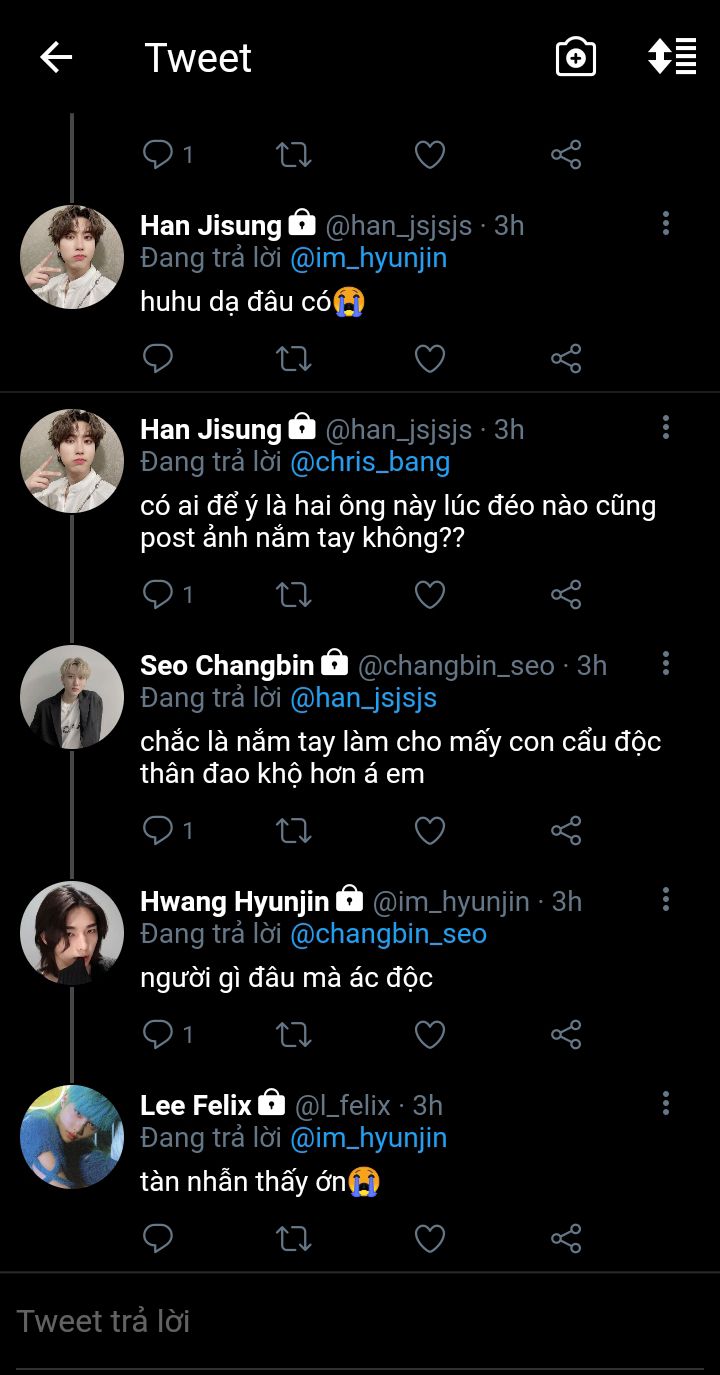Open more options on Hwang Hyunjin's tweet
The width and height of the screenshot is (720, 1375).
click(x=665, y=900)
